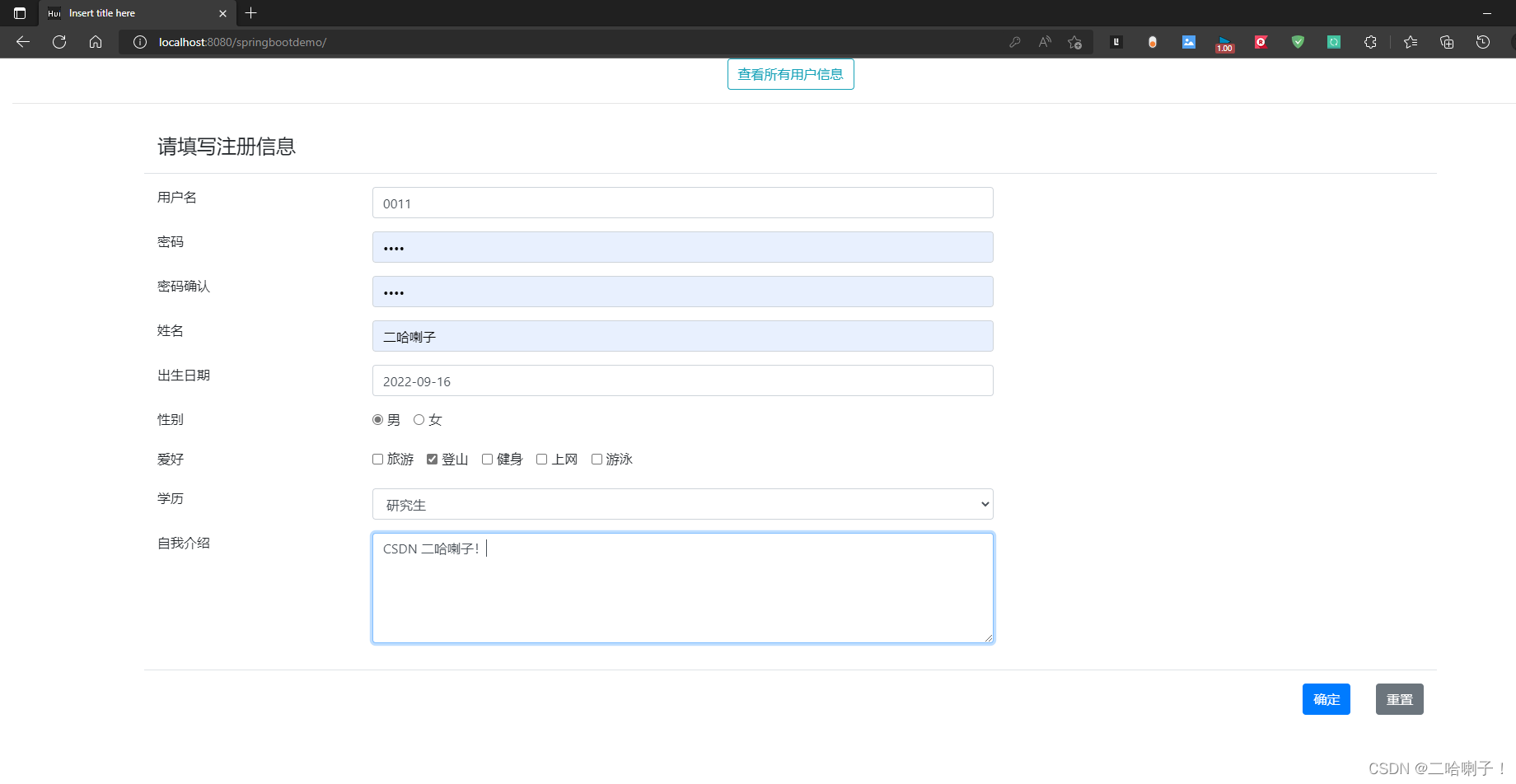
Task: Click the localhost:8080 address bar URL
Action: point(242,42)
